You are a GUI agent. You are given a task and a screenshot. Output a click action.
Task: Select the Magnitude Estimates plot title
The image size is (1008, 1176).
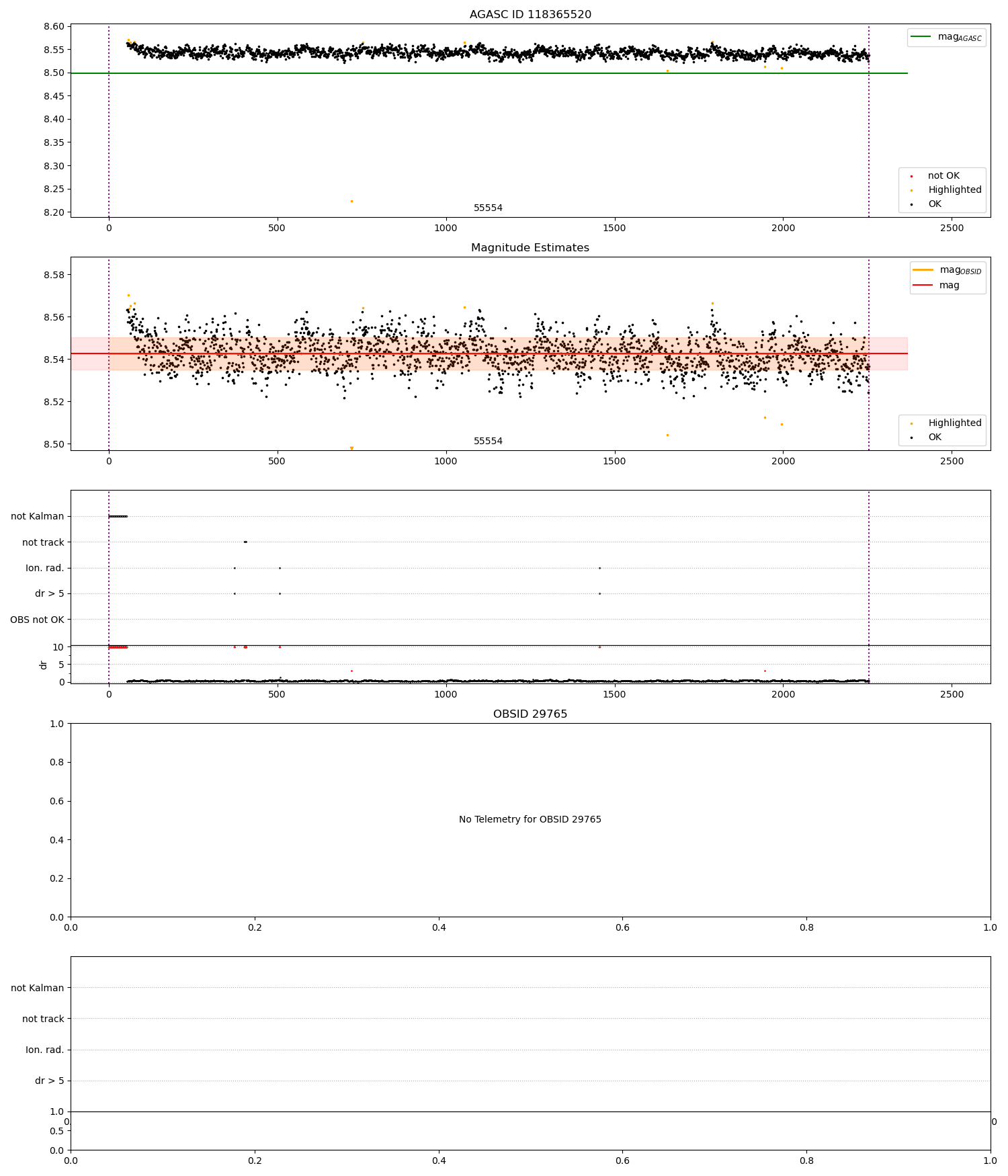click(x=530, y=248)
